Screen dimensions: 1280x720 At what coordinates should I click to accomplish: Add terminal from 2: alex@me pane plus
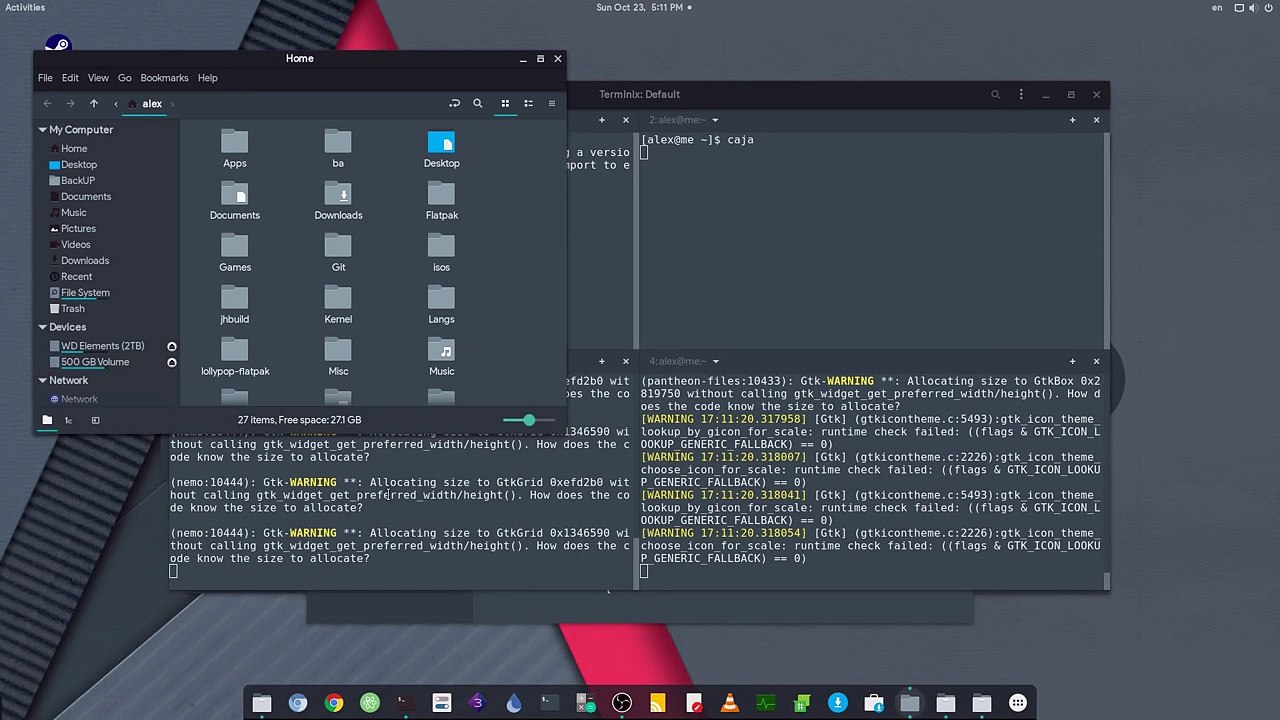coord(1072,120)
